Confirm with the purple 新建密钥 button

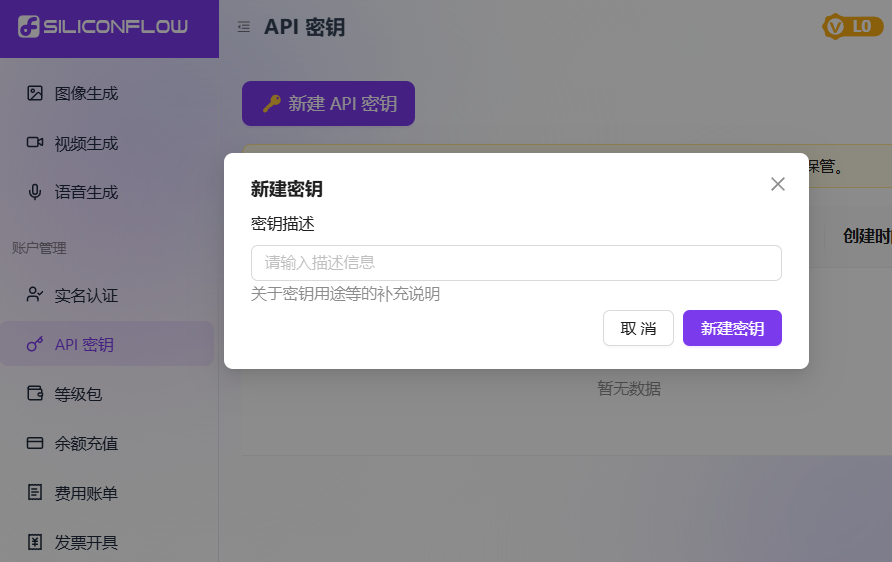click(x=732, y=328)
